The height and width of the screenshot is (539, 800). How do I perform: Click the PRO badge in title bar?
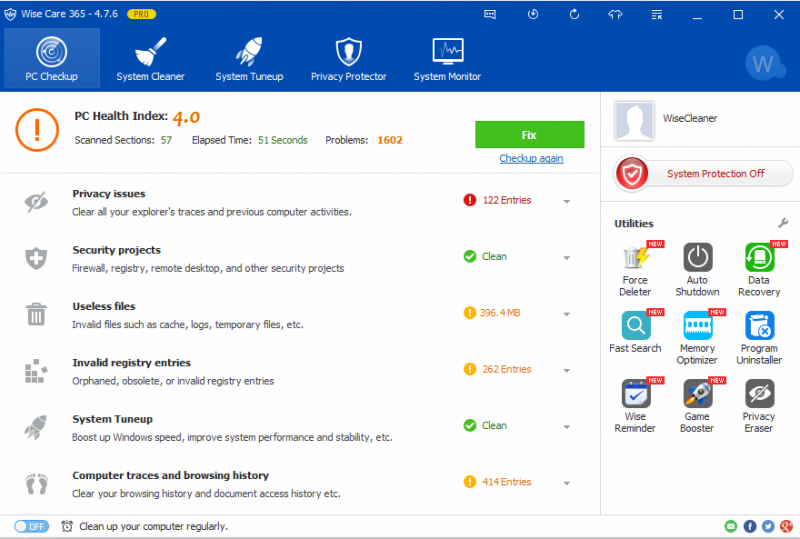click(141, 14)
